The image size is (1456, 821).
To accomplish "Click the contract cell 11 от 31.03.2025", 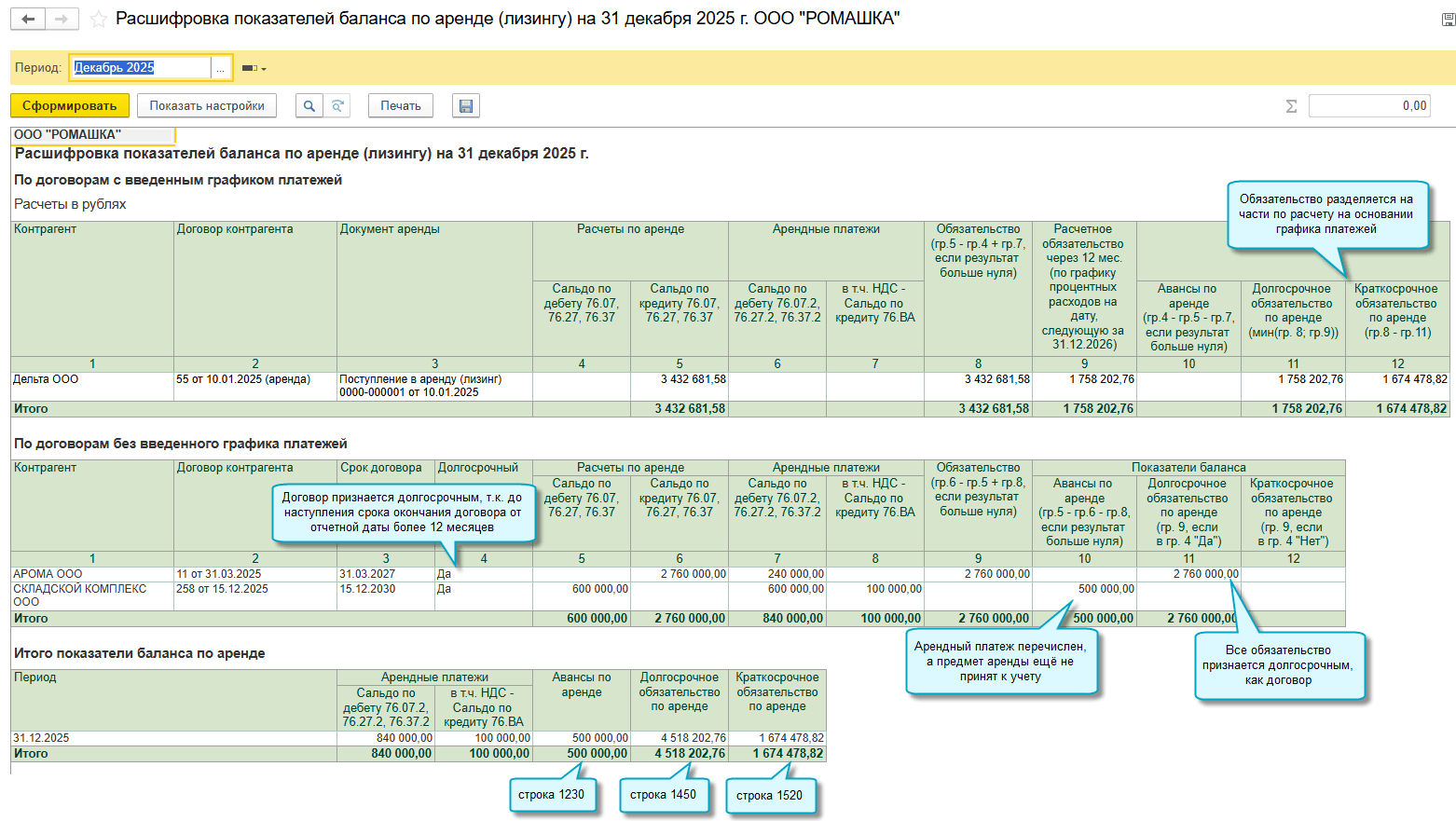I will pos(255,574).
